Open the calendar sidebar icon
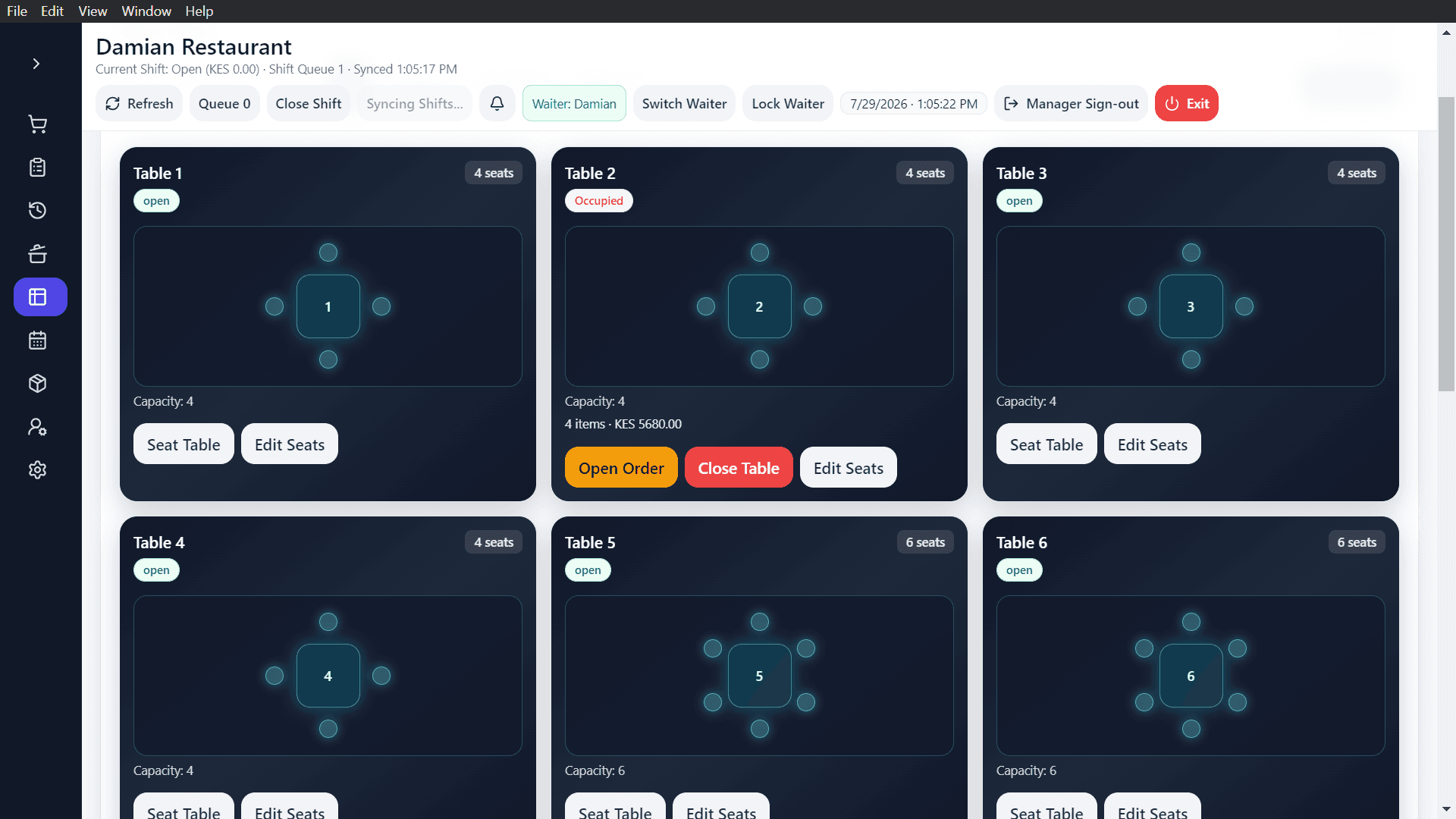 click(38, 340)
